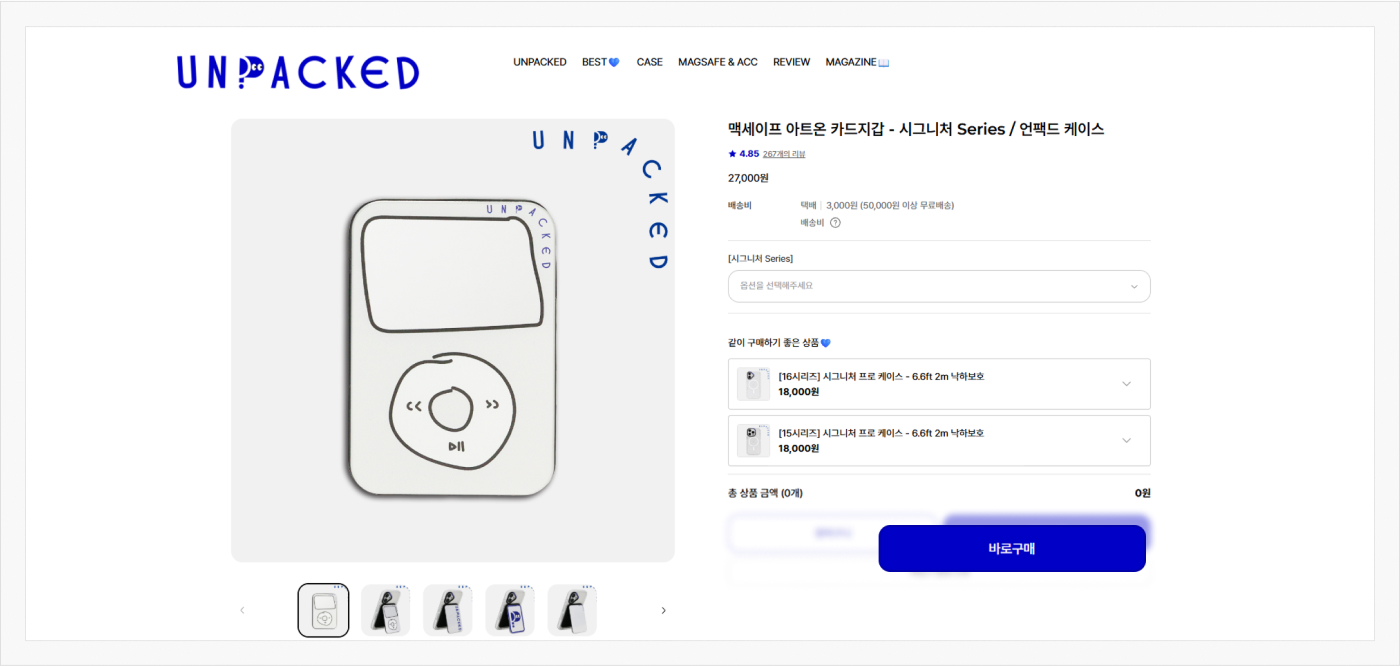Click the 바로구매 buy now button
This screenshot has width=1400, height=666.
(x=1012, y=548)
